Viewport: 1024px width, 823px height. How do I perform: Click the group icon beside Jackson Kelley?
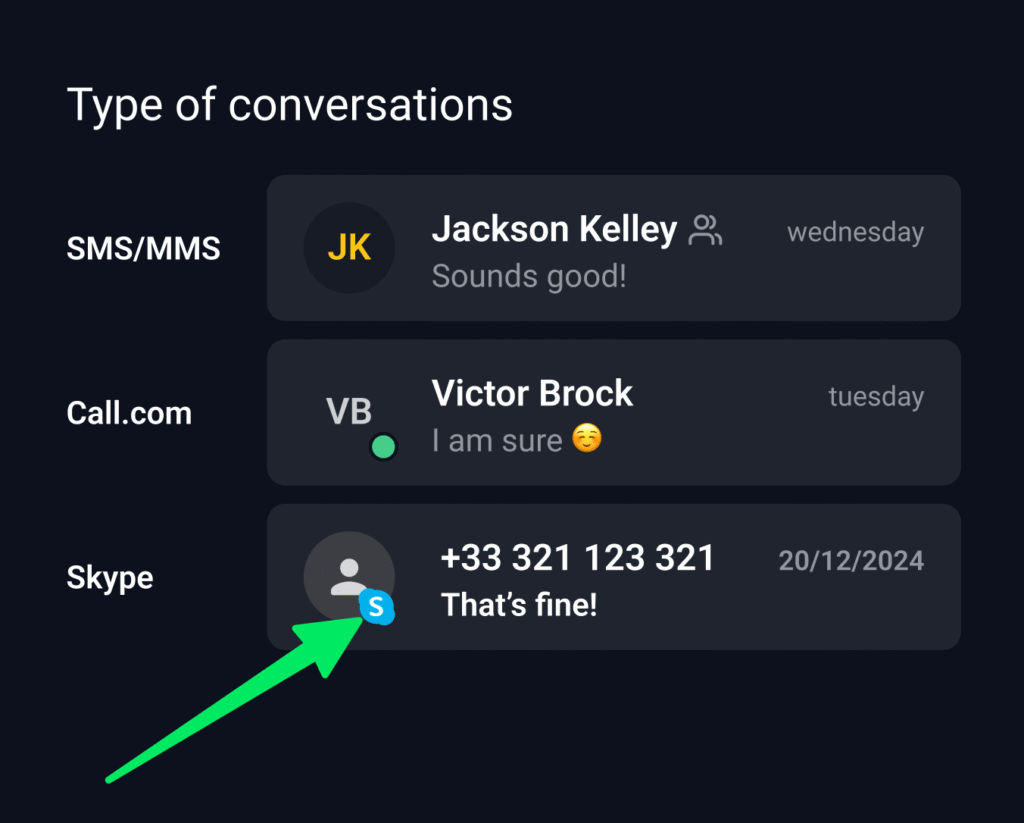point(706,231)
